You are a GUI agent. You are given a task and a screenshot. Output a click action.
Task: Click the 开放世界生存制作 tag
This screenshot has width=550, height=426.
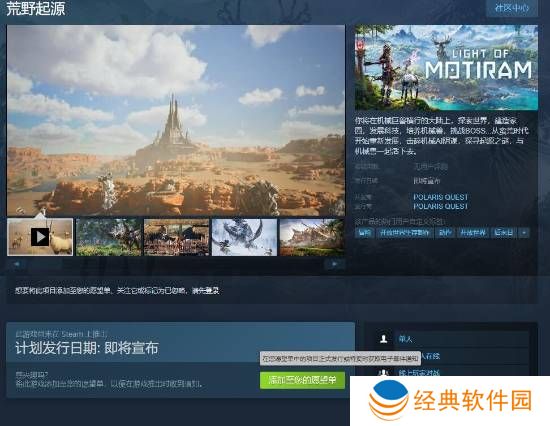[x=404, y=233]
